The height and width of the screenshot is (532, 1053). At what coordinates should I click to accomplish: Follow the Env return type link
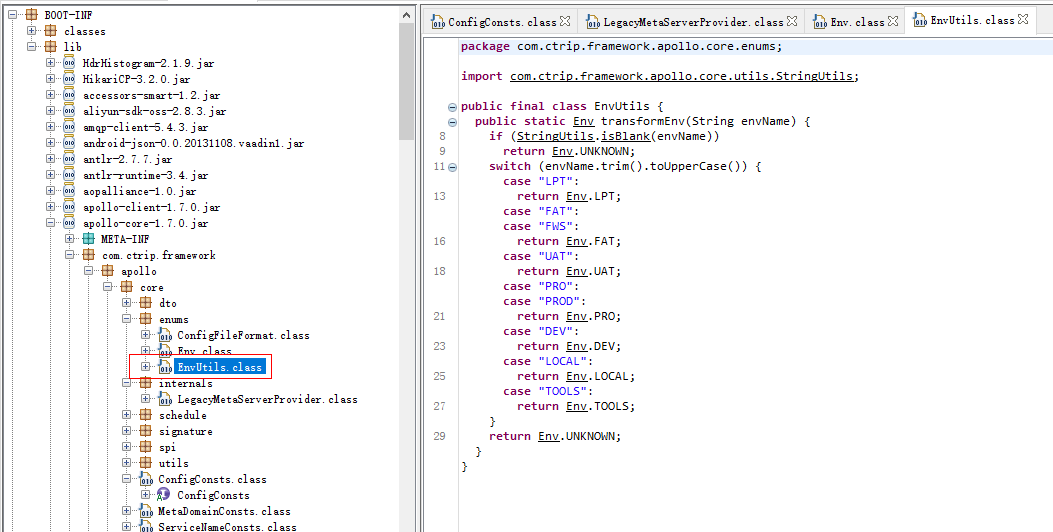pos(583,122)
